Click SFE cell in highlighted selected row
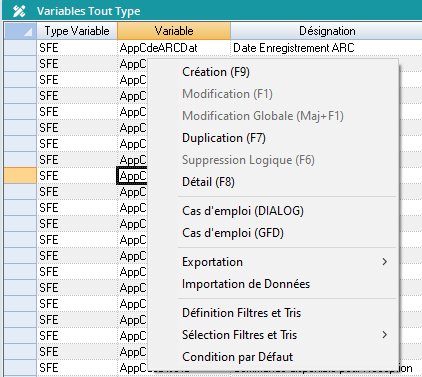 (77, 176)
